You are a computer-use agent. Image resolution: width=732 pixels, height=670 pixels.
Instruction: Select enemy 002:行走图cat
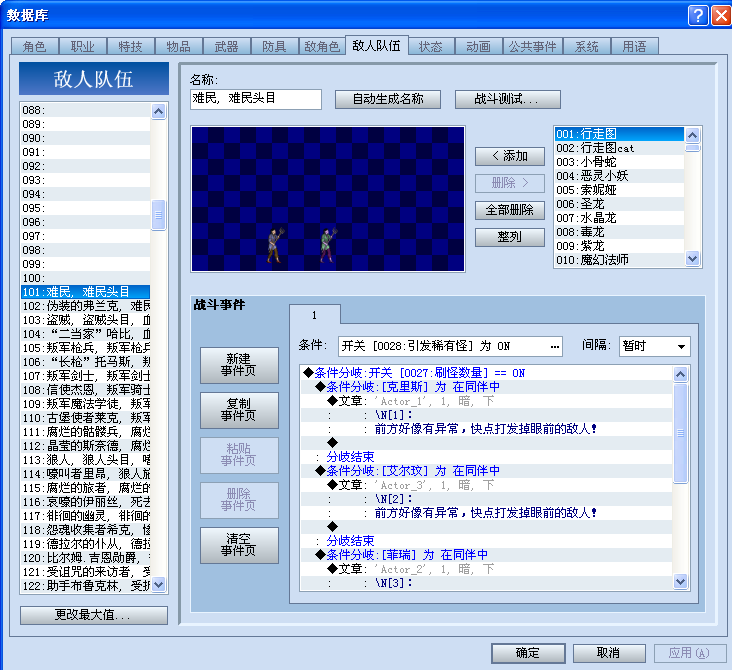[x=619, y=148]
